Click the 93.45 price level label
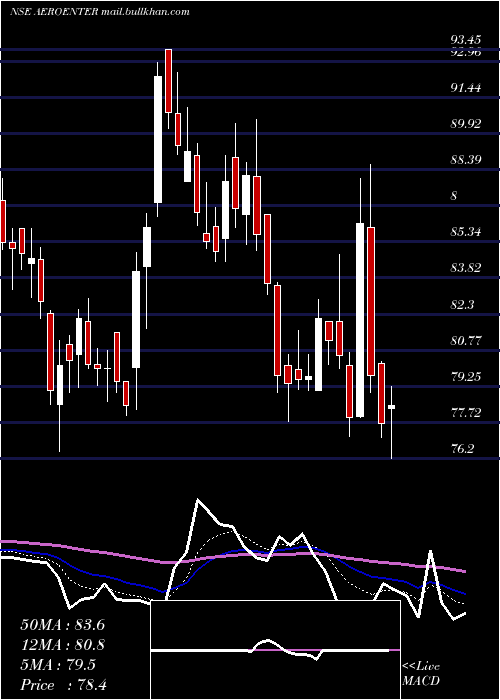This screenshot has width=500, height=700. coord(466,40)
